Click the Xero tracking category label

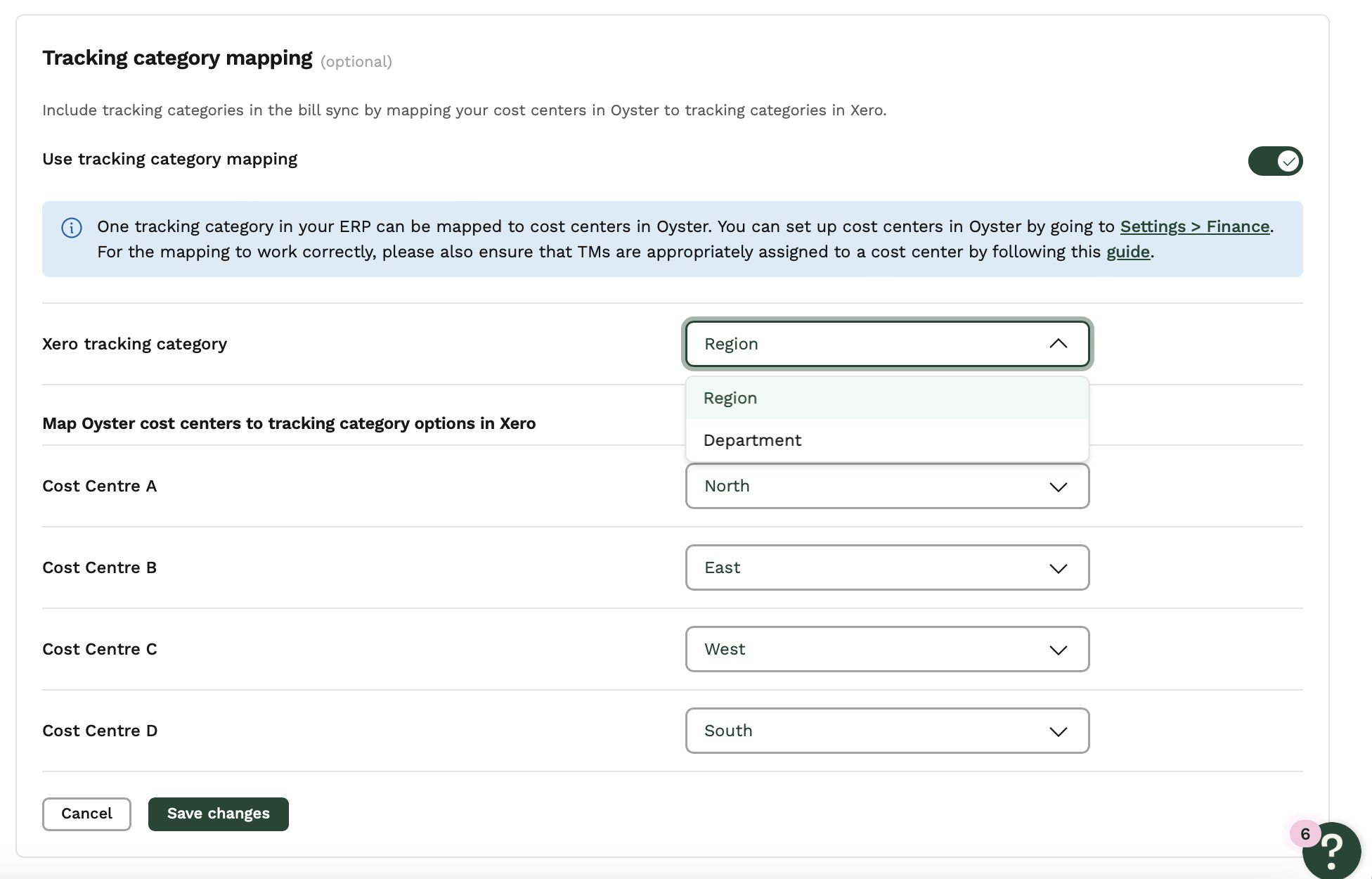click(134, 344)
